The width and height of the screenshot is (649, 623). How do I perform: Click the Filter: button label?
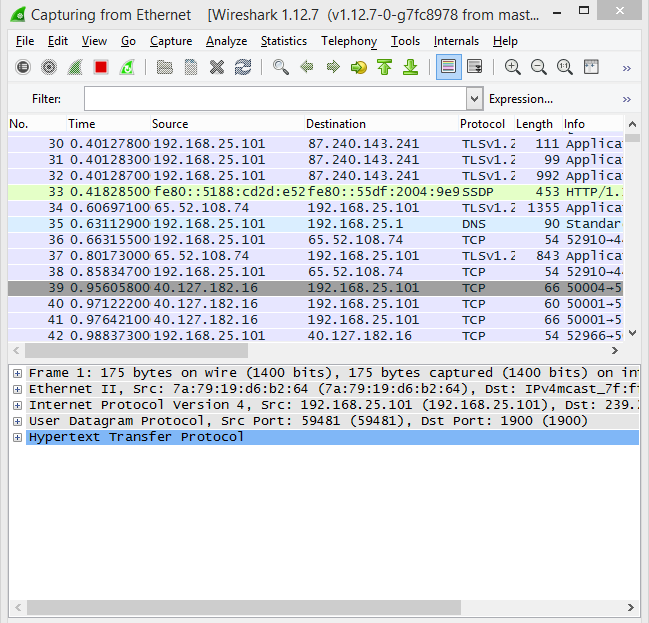click(x=46, y=99)
